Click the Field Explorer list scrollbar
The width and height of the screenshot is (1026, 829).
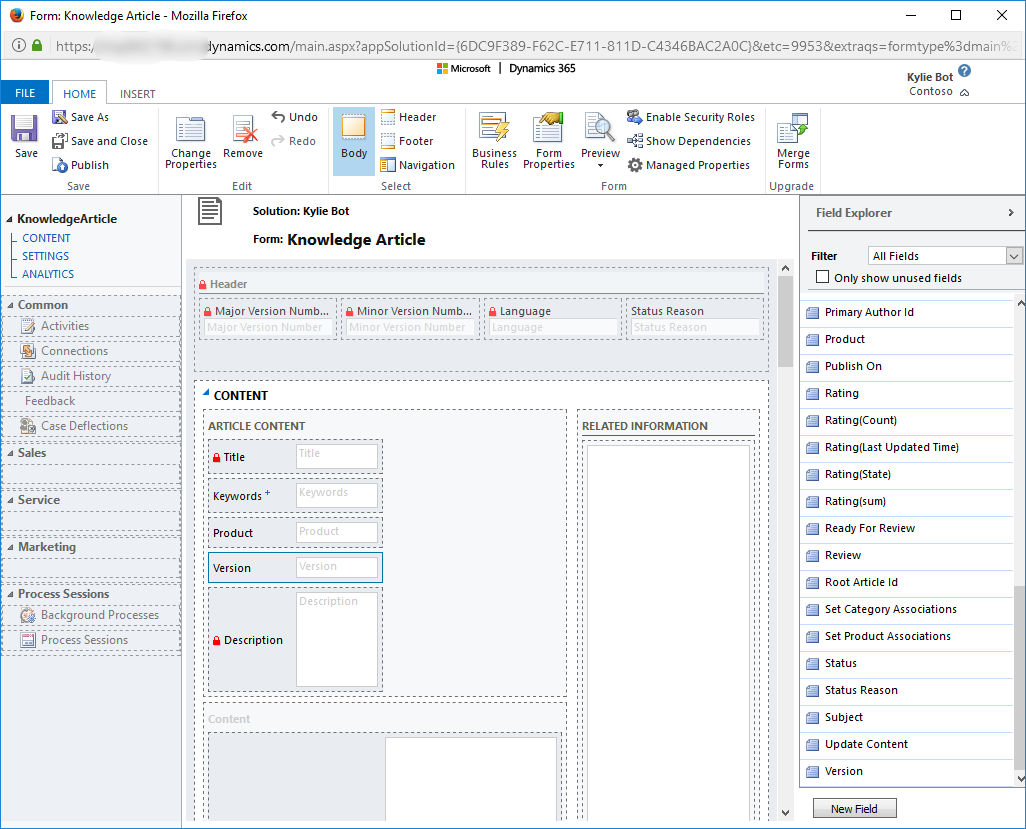point(1019,677)
